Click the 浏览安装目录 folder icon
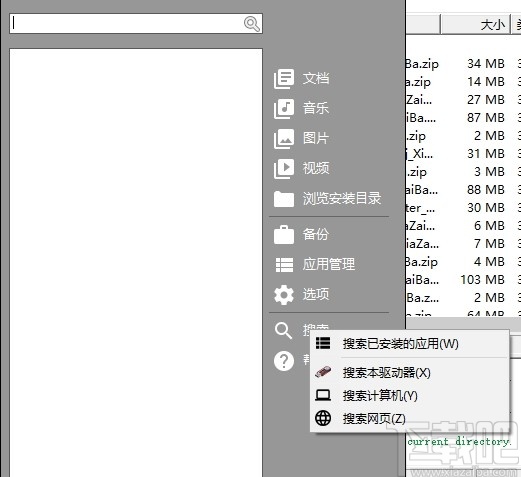The width and height of the screenshot is (521, 477). tap(284, 199)
